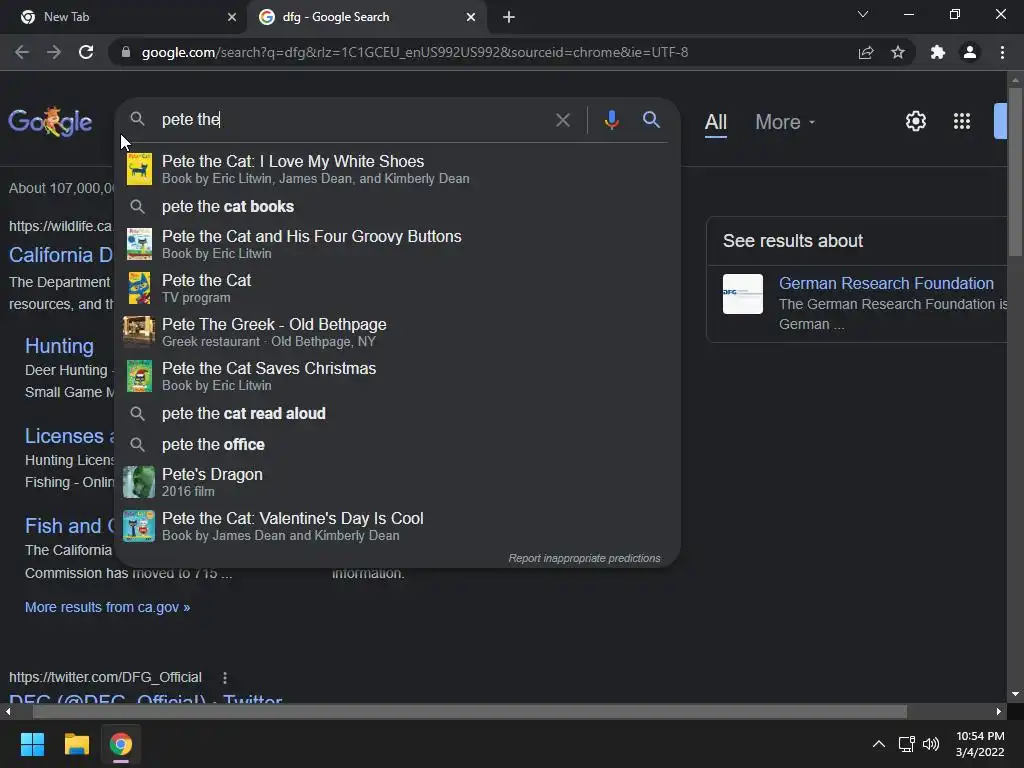Open the Chrome profile menu

(x=970, y=52)
